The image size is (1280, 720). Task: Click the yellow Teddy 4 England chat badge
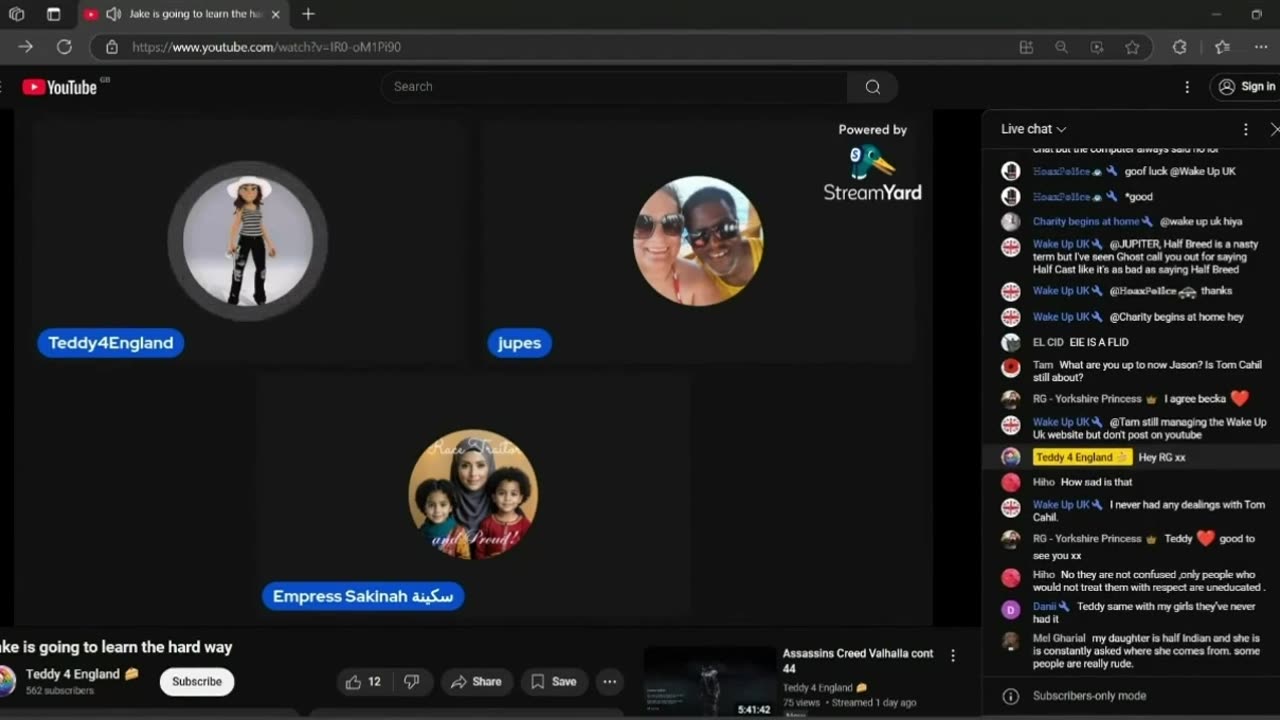(x=1081, y=457)
